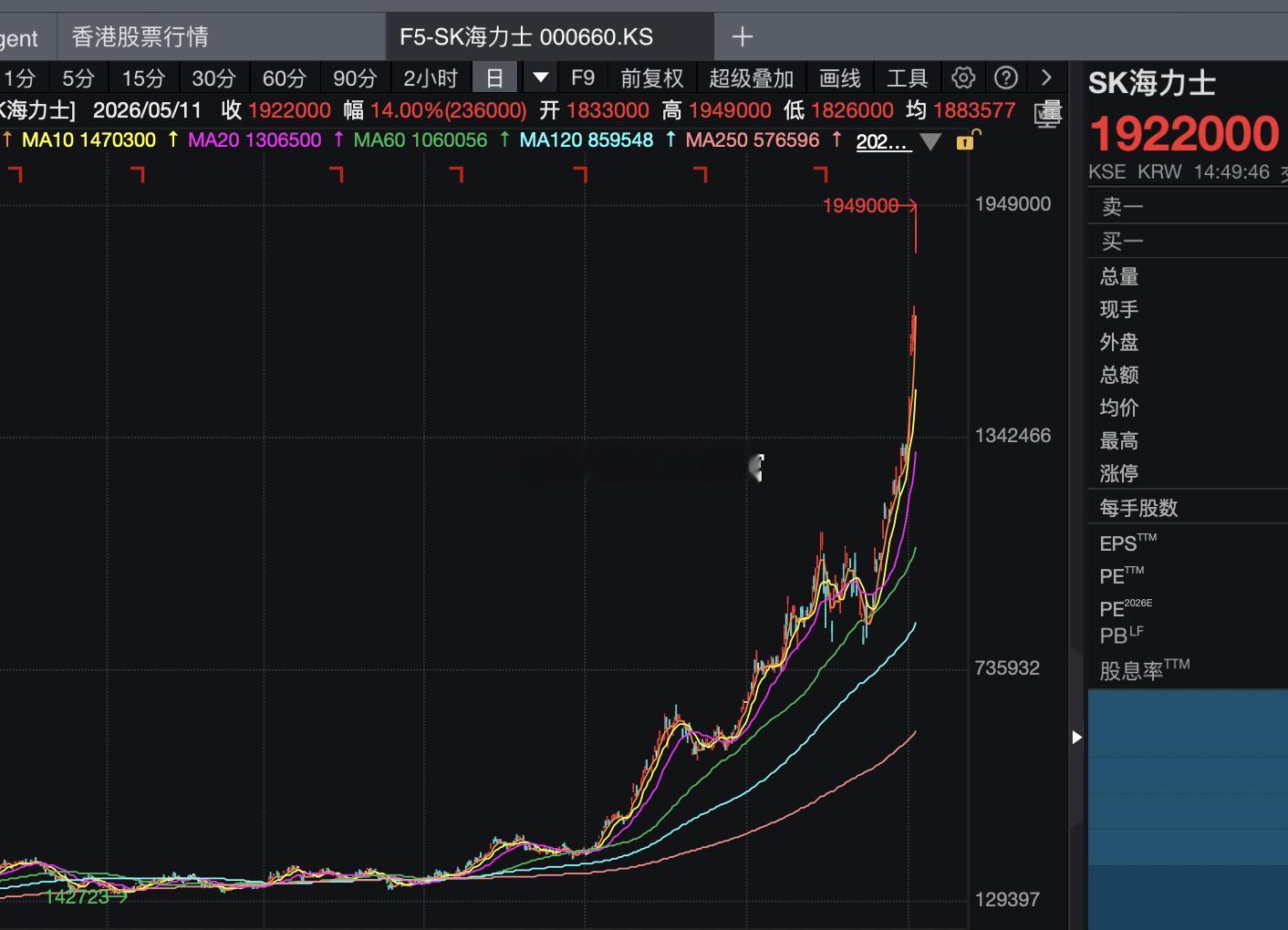
Task: Open the F9 deep information view
Action: coord(583,78)
